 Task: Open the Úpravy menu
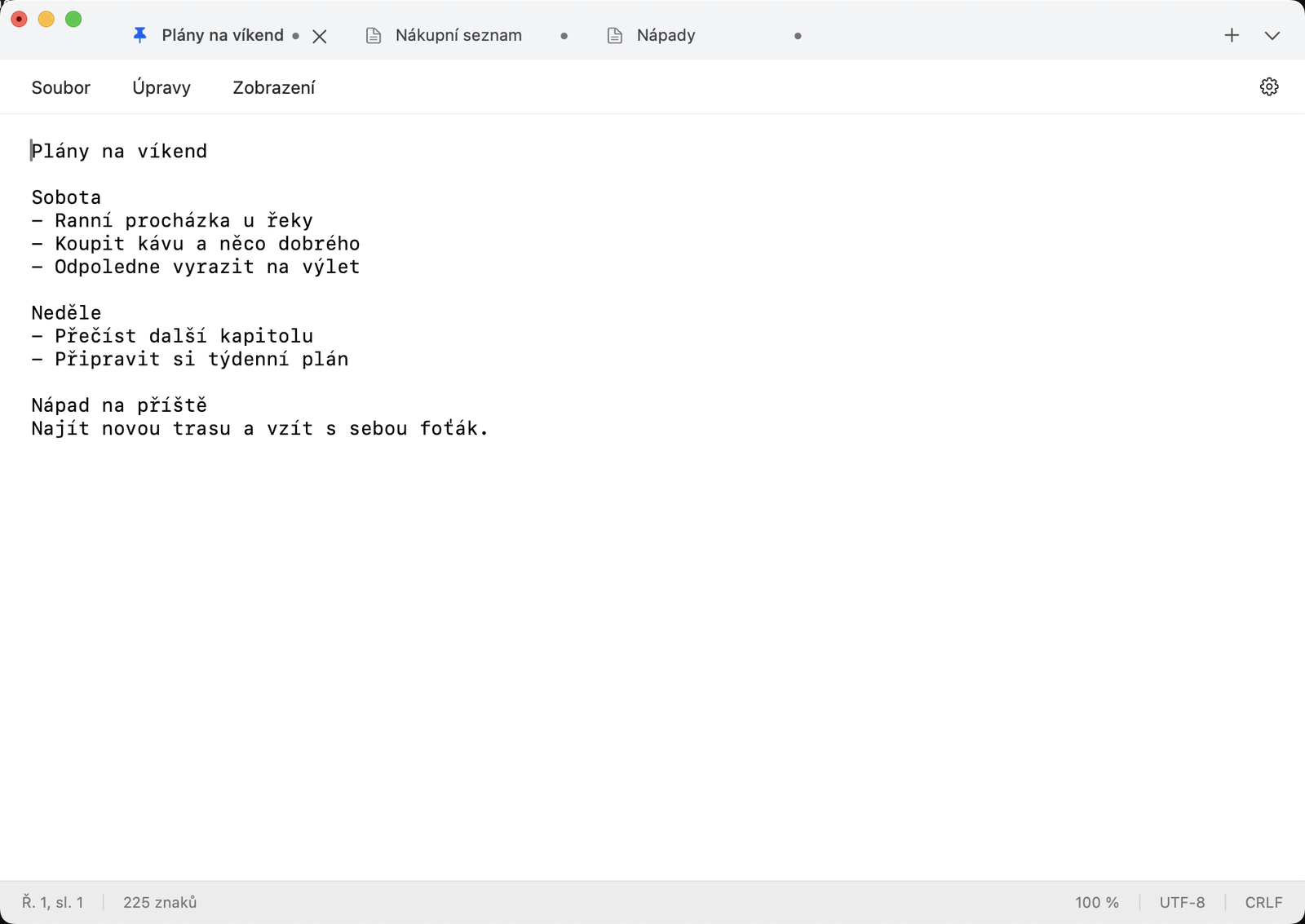(161, 87)
